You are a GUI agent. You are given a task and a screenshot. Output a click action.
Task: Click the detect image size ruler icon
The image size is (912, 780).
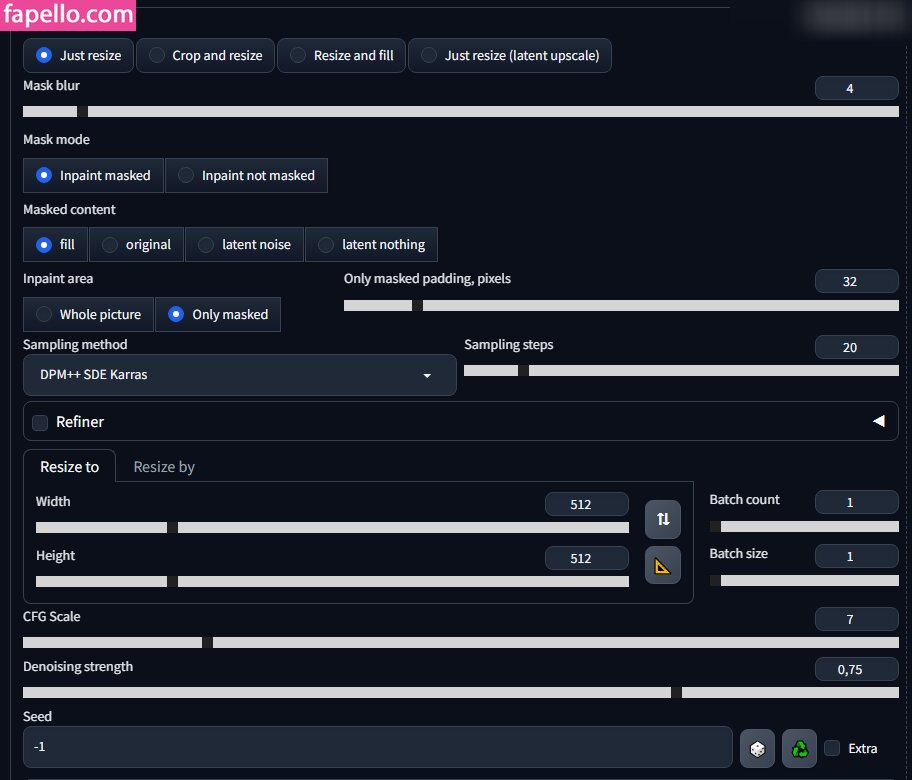coord(662,566)
